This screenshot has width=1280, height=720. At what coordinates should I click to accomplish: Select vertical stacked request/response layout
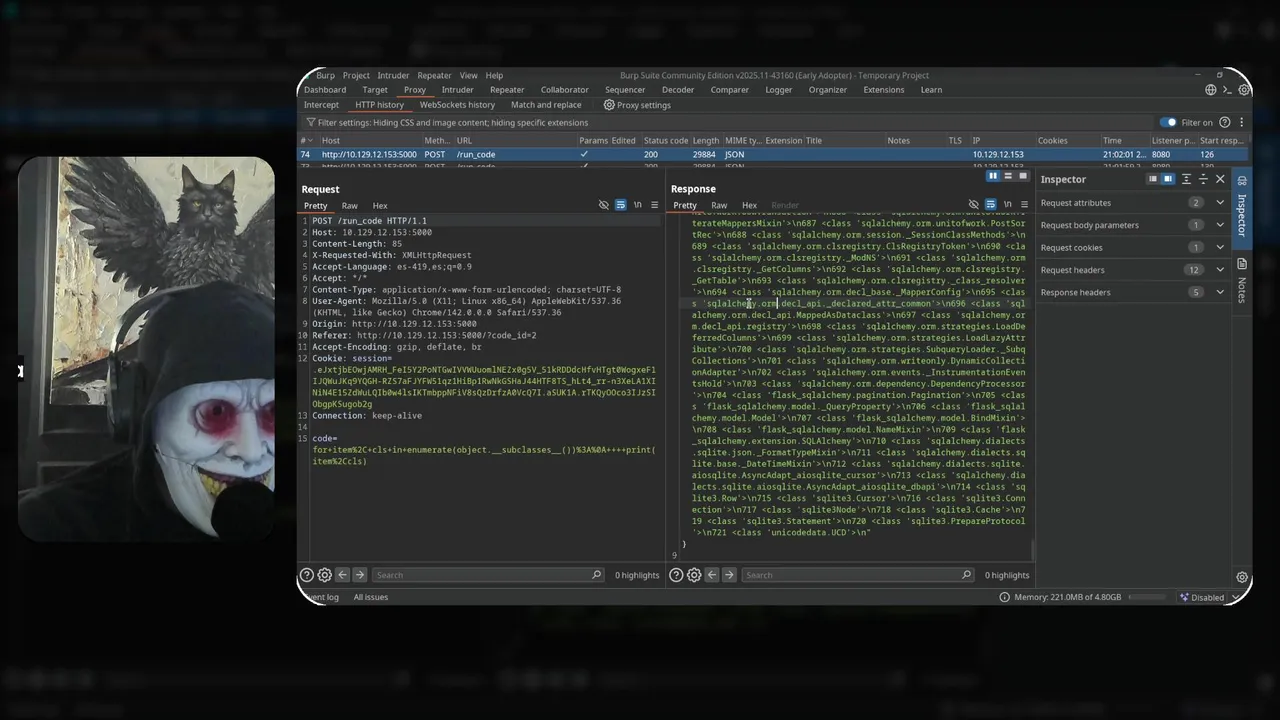tap(1008, 176)
